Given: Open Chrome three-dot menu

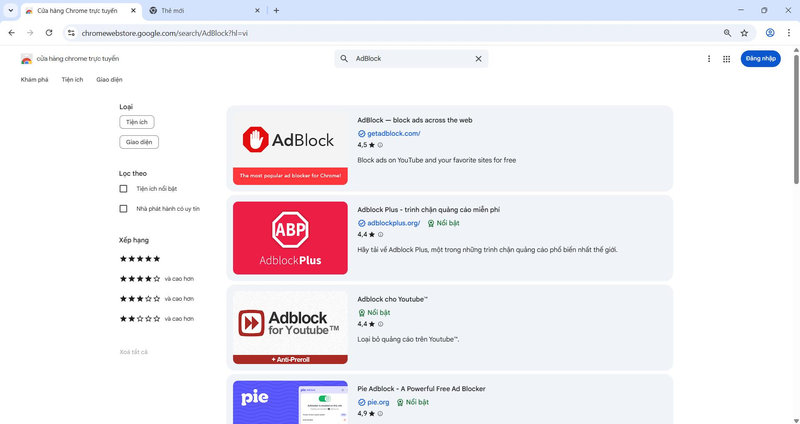Looking at the screenshot, I should pyautogui.click(x=788, y=33).
